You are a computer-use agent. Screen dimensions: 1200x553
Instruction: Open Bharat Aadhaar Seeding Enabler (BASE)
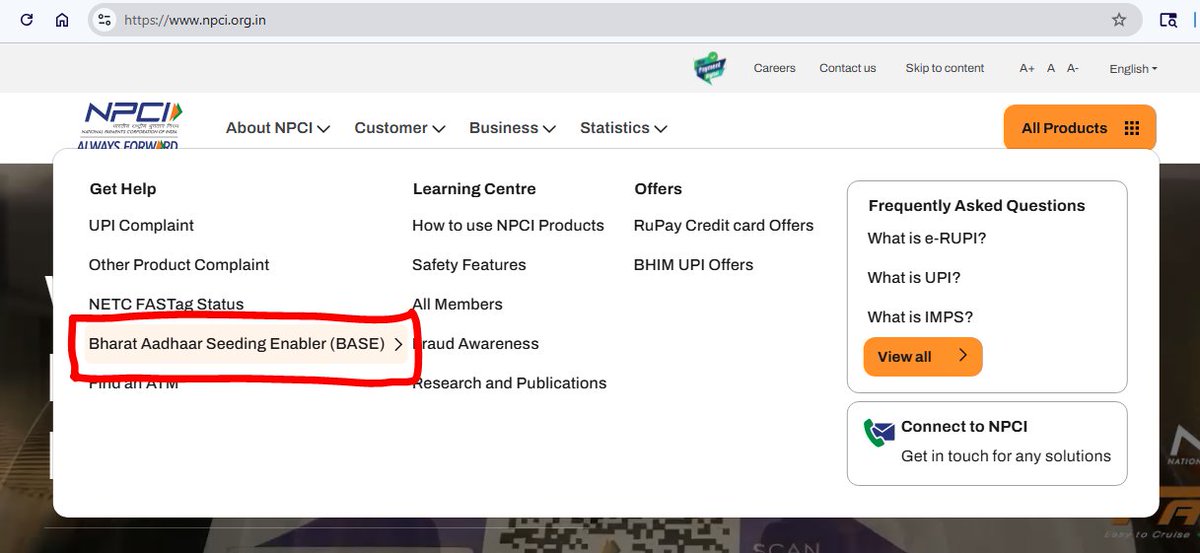(x=245, y=344)
